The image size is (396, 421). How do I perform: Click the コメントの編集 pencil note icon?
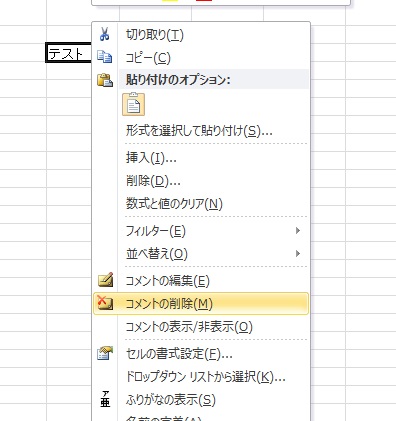pyautogui.click(x=105, y=280)
